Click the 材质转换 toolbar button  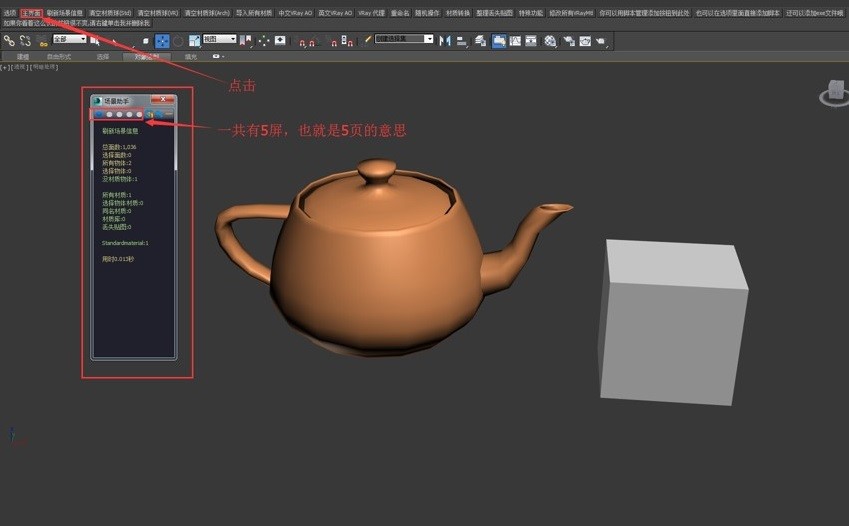pos(458,12)
